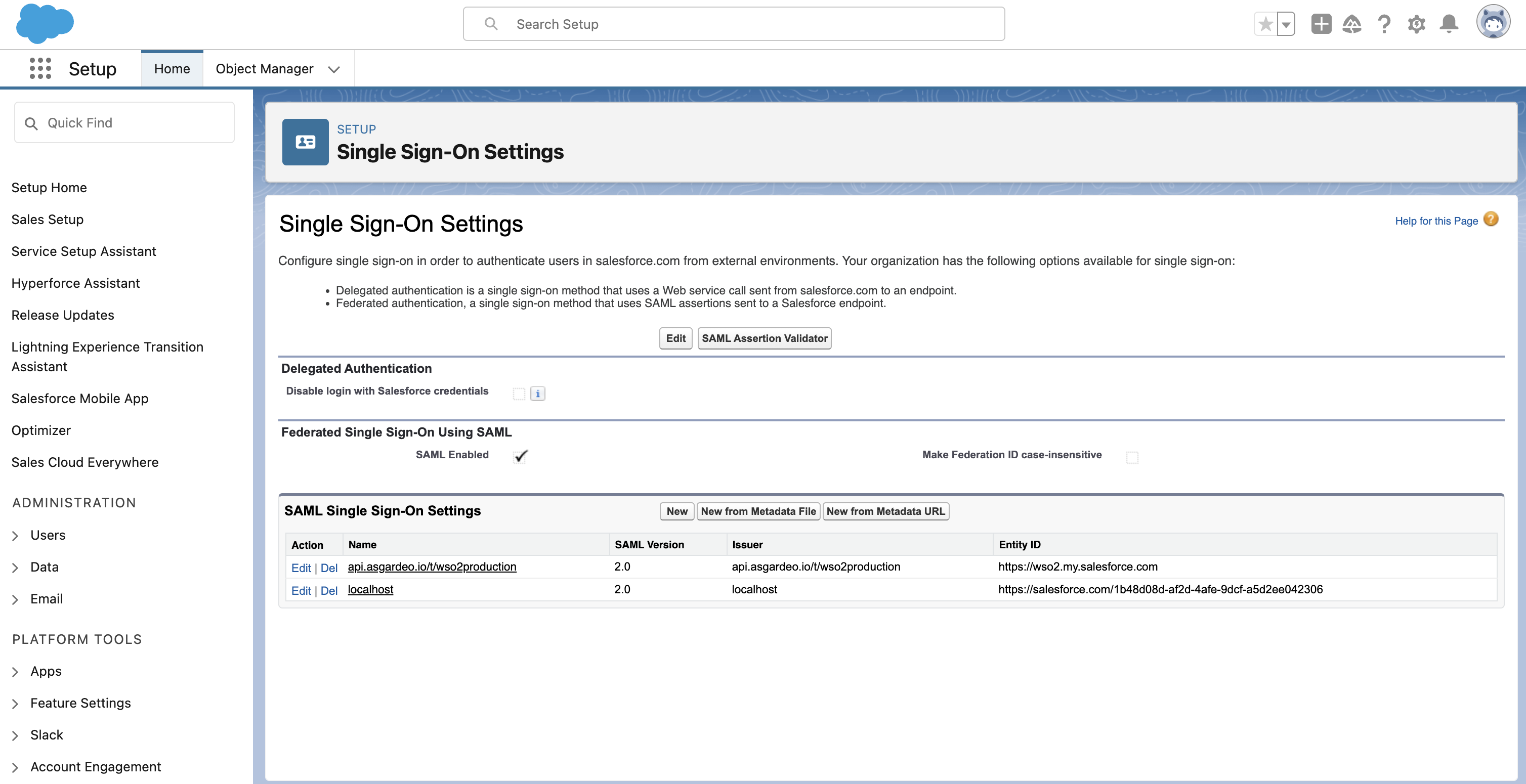Screen dimensions: 1526x784
Task: Open Optimizer in sidebar
Action: [41, 431]
